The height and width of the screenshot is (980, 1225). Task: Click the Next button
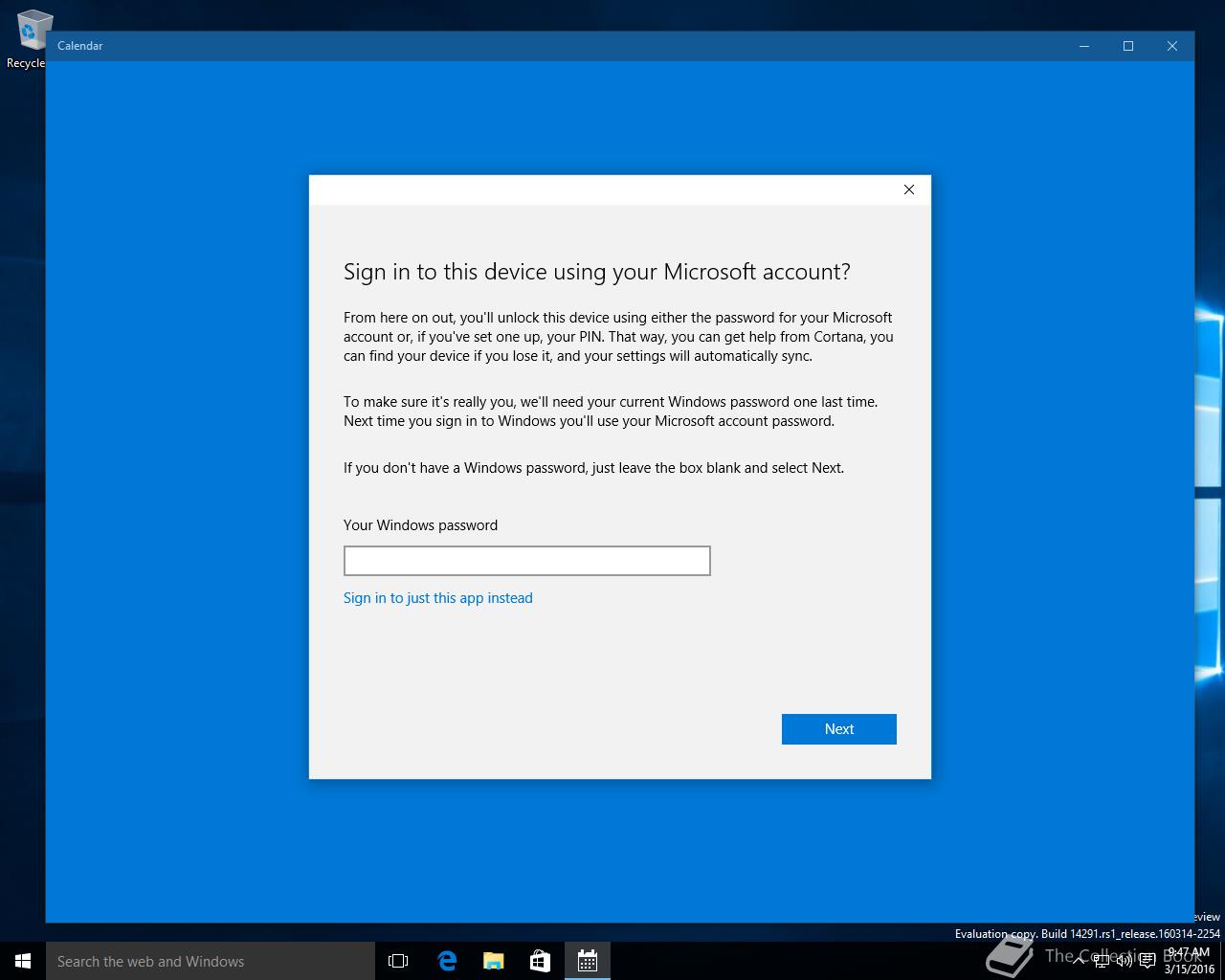click(838, 729)
